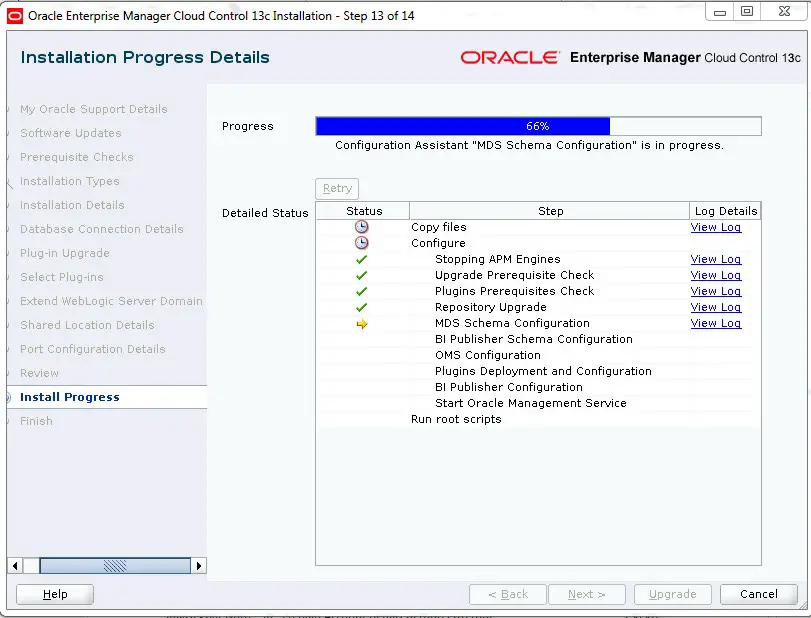This screenshot has height=618, width=811.
Task: Select Plug-in Upgrade step
Action: tap(65, 253)
